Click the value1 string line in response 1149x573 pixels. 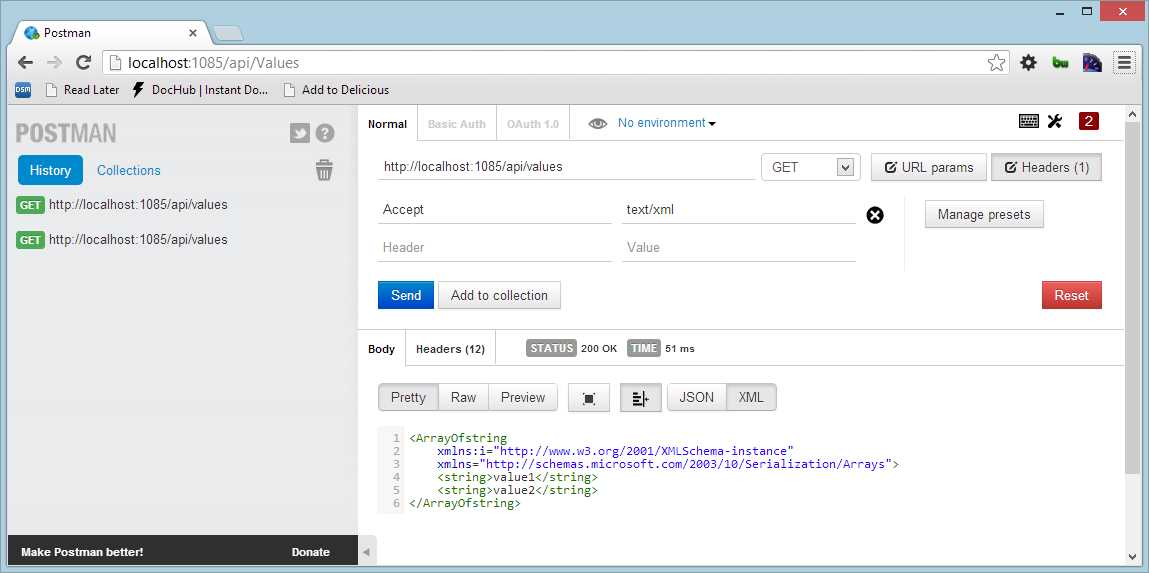click(x=517, y=477)
